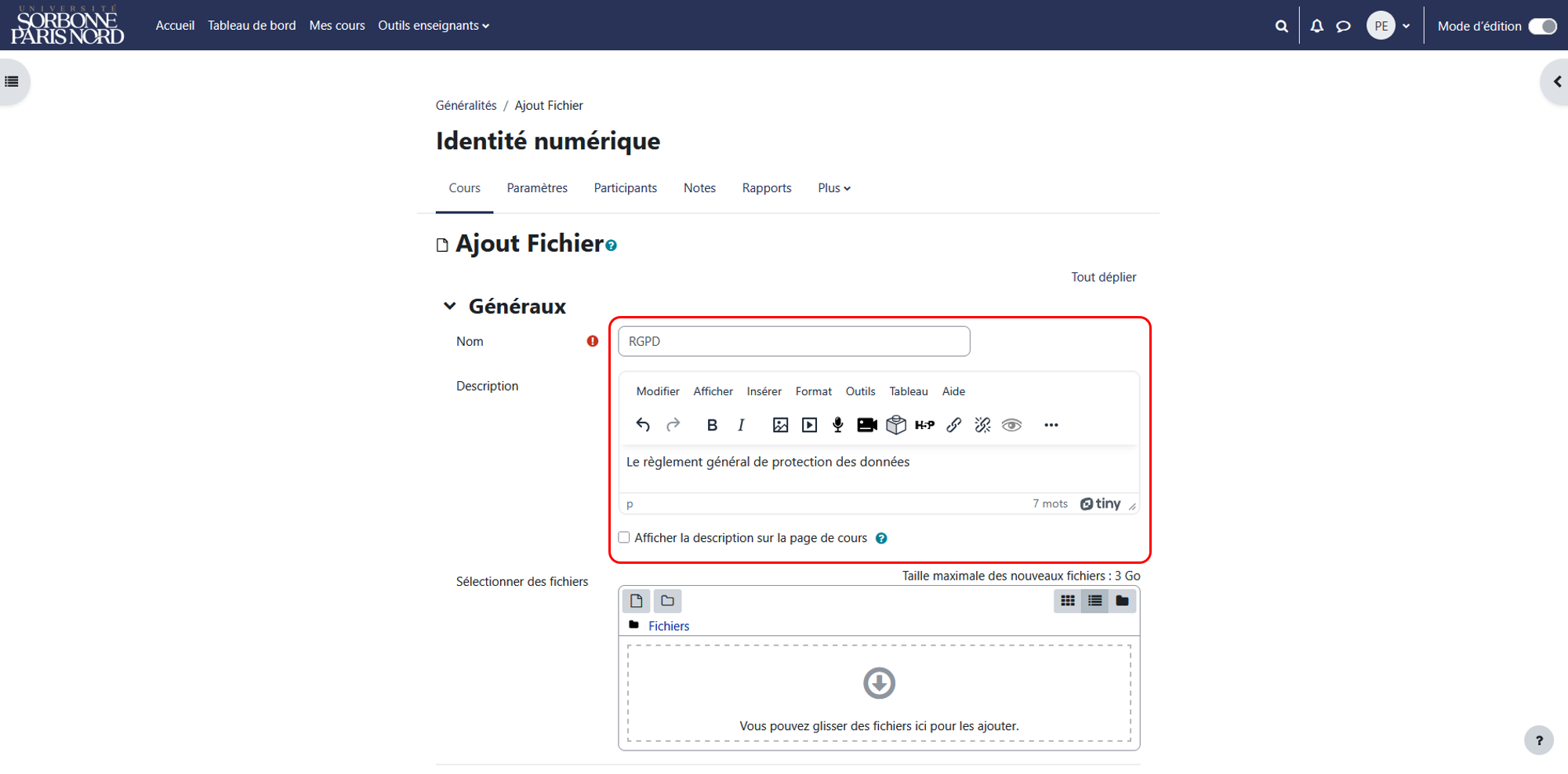Click the Généralités breadcrumb link

pyautogui.click(x=466, y=105)
